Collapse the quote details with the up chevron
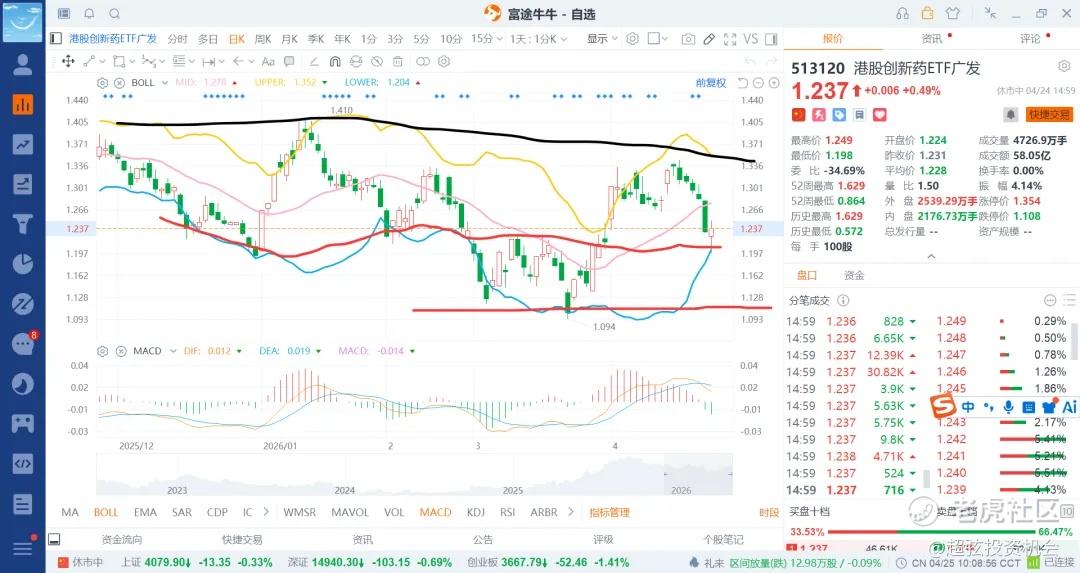 pos(931,256)
